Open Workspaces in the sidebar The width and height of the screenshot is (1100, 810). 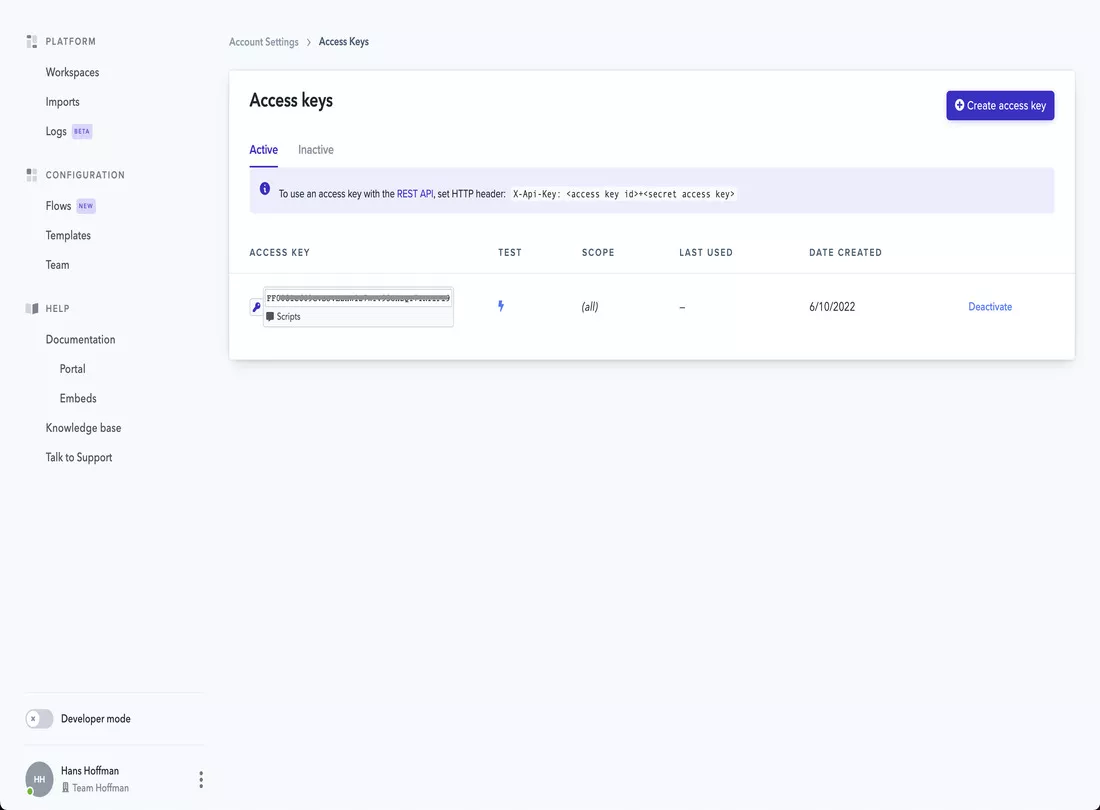click(x=72, y=72)
